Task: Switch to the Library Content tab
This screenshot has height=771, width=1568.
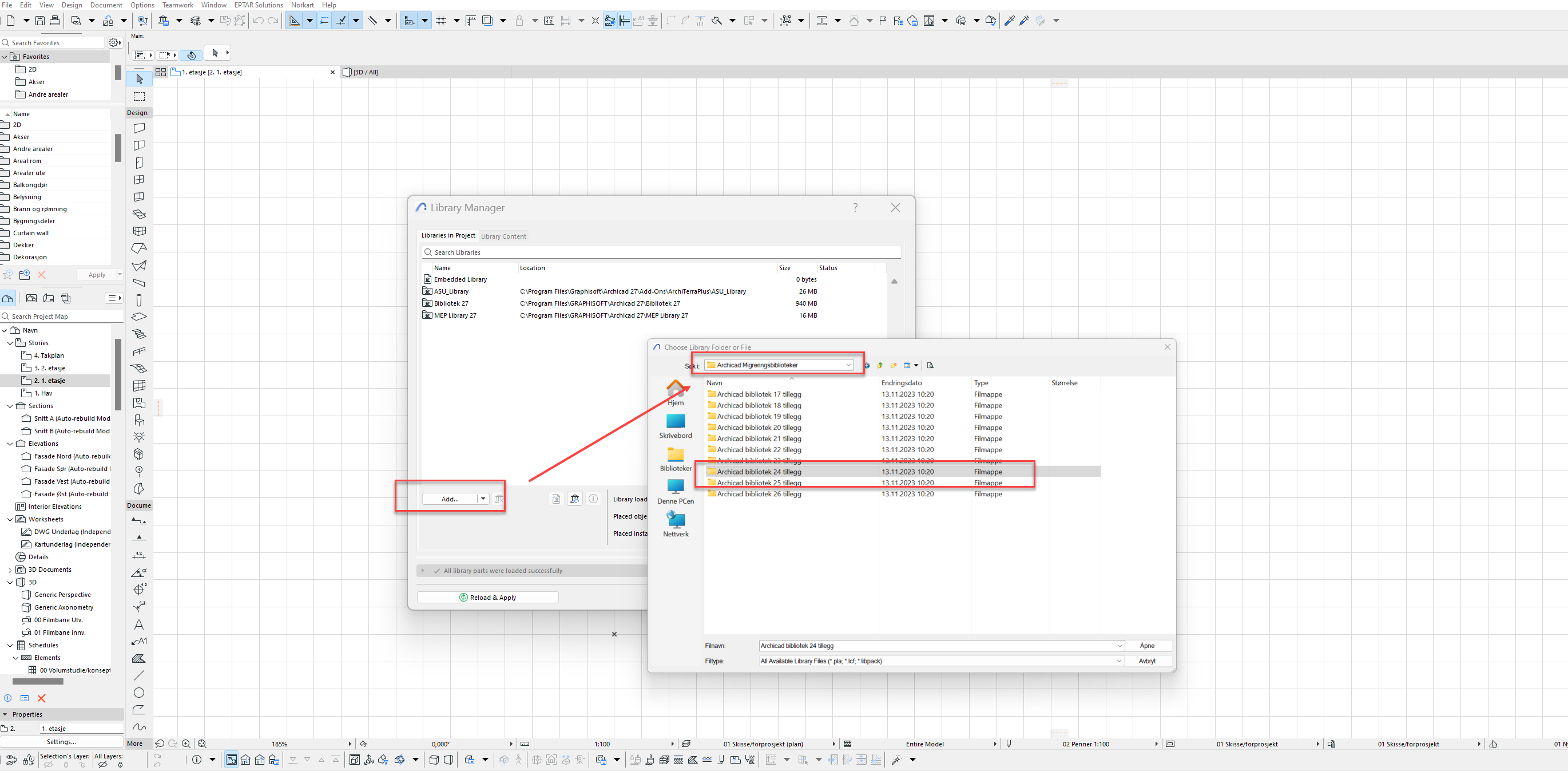Action: (x=503, y=236)
